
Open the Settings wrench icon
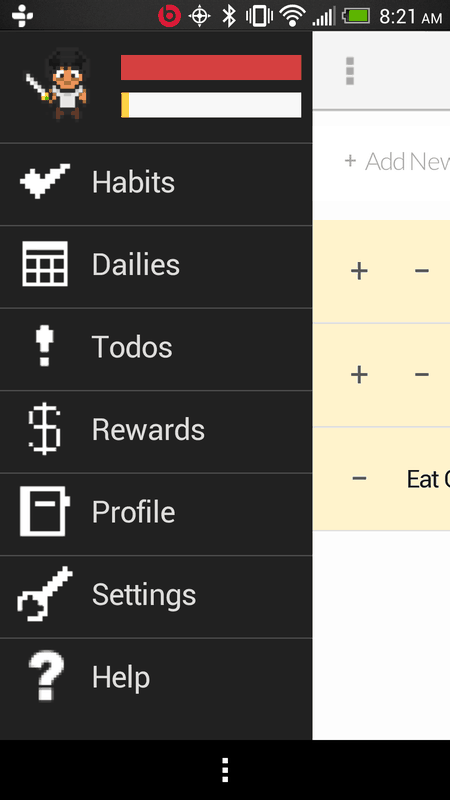click(45, 594)
